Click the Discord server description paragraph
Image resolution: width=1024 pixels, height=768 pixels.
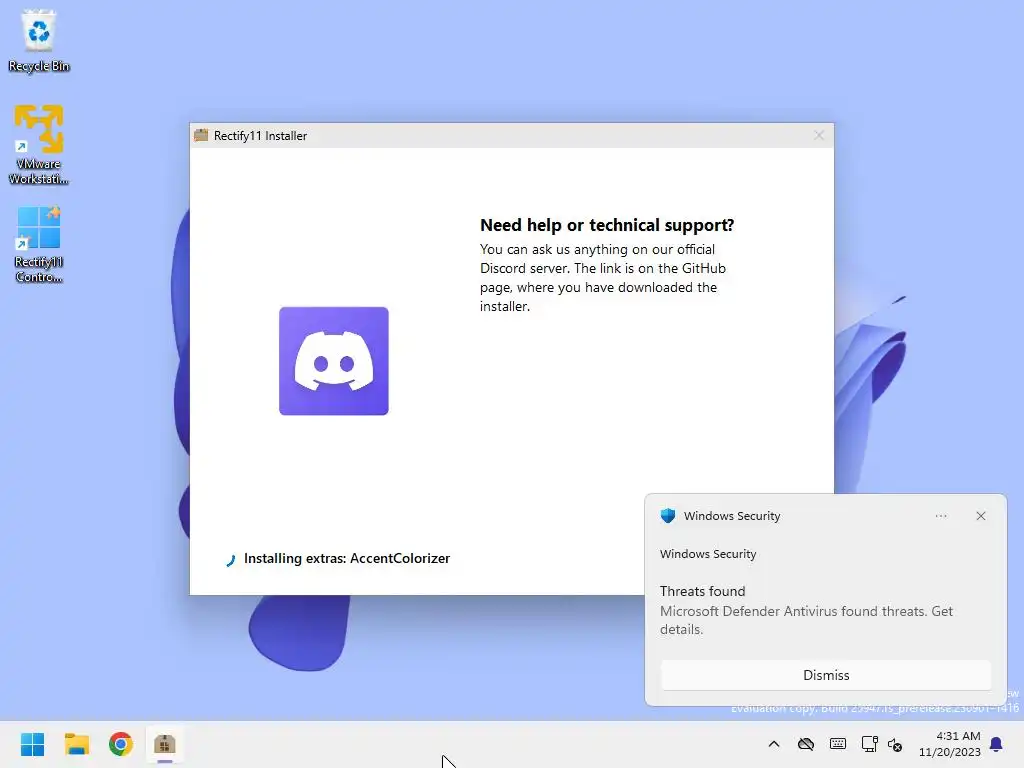pyautogui.click(x=603, y=278)
